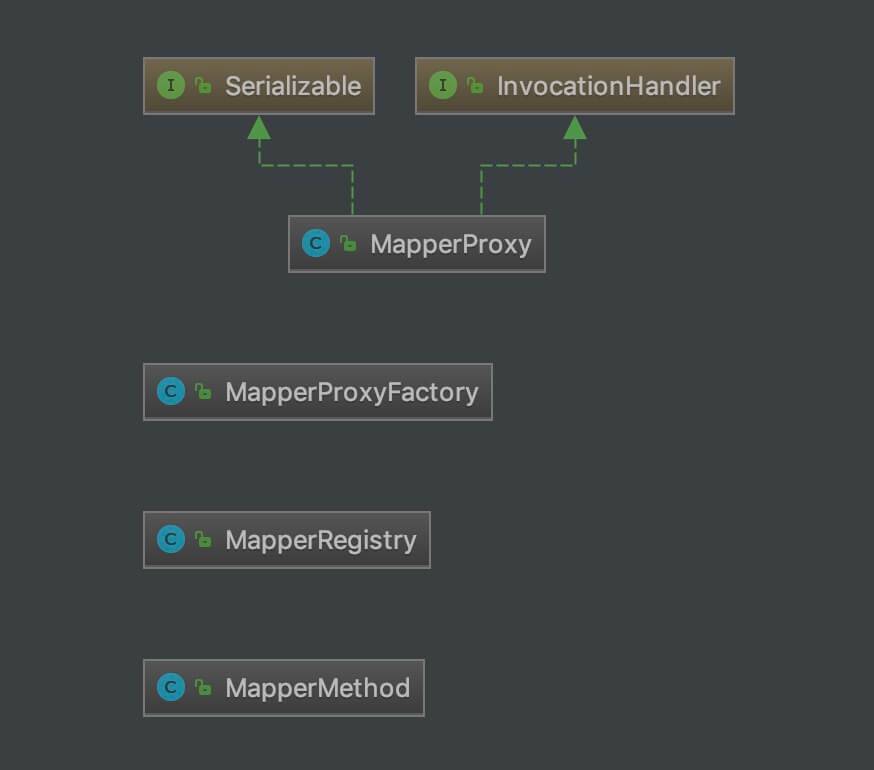
Task: Select the MapperProxy node label
Action: pos(451,245)
